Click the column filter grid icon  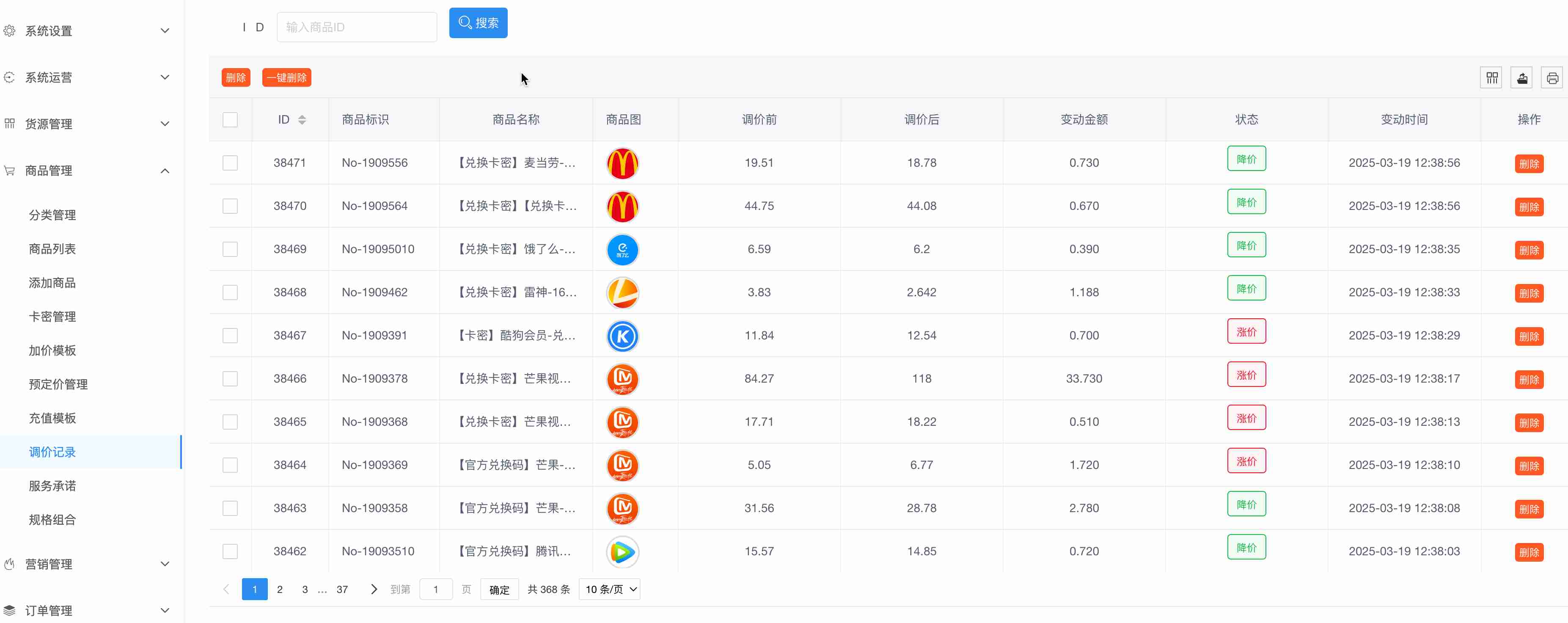pyautogui.click(x=1491, y=78)
